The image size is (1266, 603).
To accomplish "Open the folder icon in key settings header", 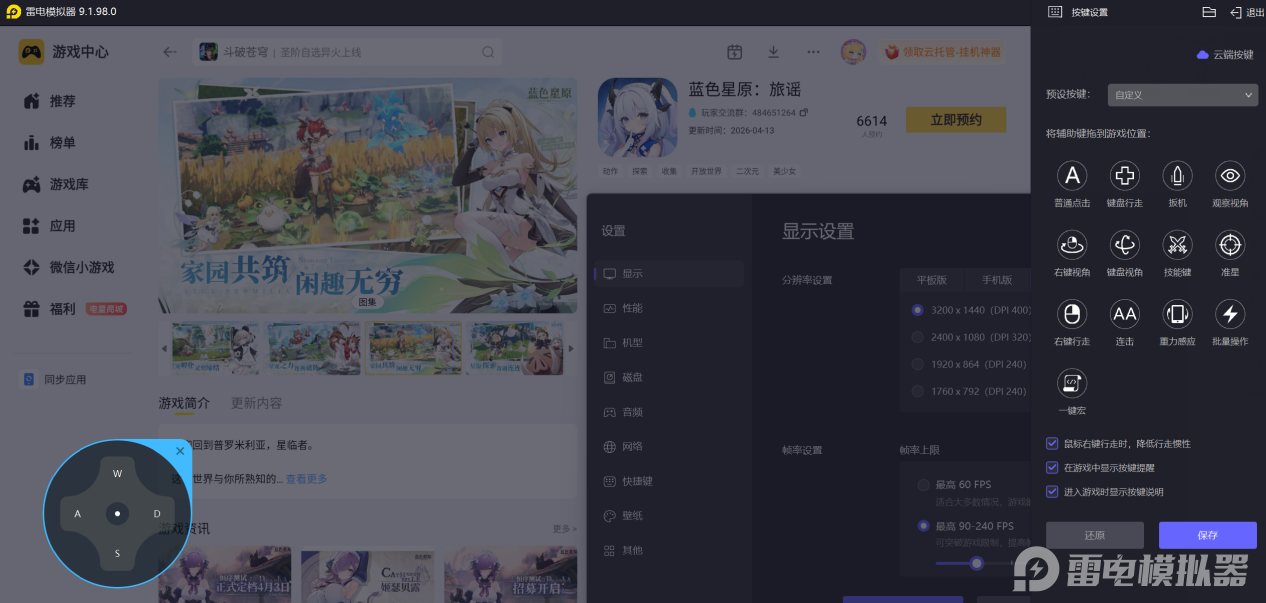I will coord(1208,12).
